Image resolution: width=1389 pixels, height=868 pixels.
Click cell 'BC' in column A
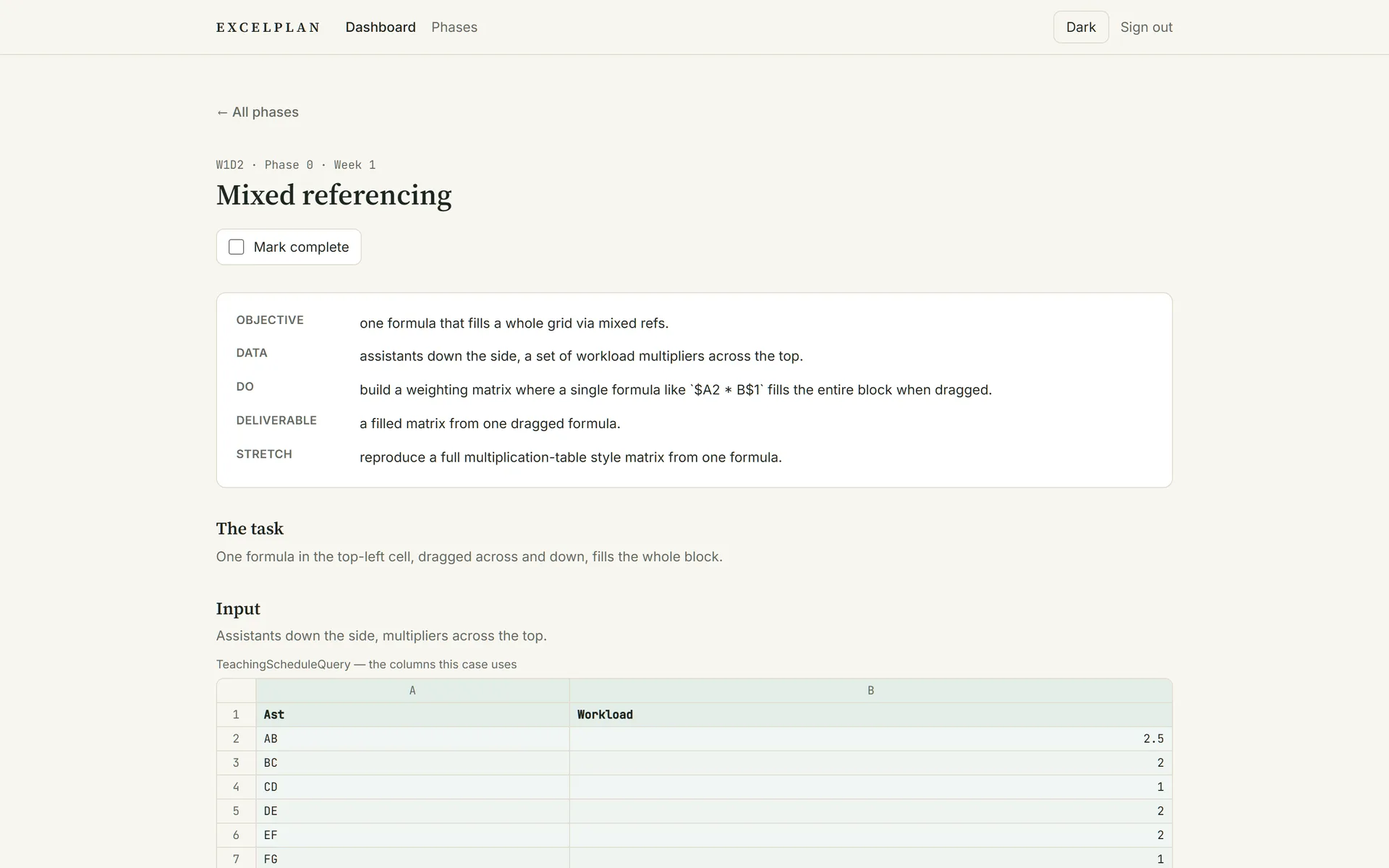click(x=412, y=763)
